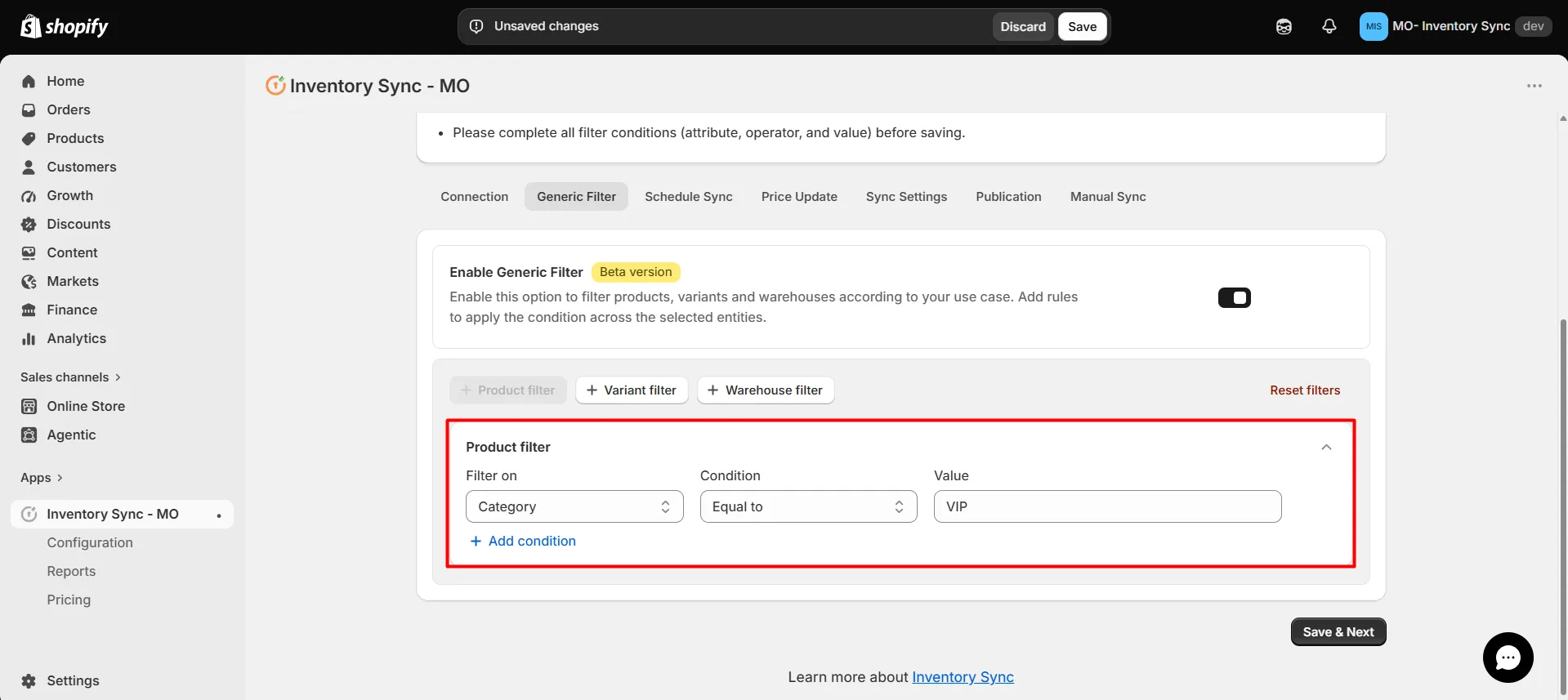This screenshot has height=700, width=1568.
Task: Open the Condition Equal to dropdown
Action: click(x=808, y=506)
